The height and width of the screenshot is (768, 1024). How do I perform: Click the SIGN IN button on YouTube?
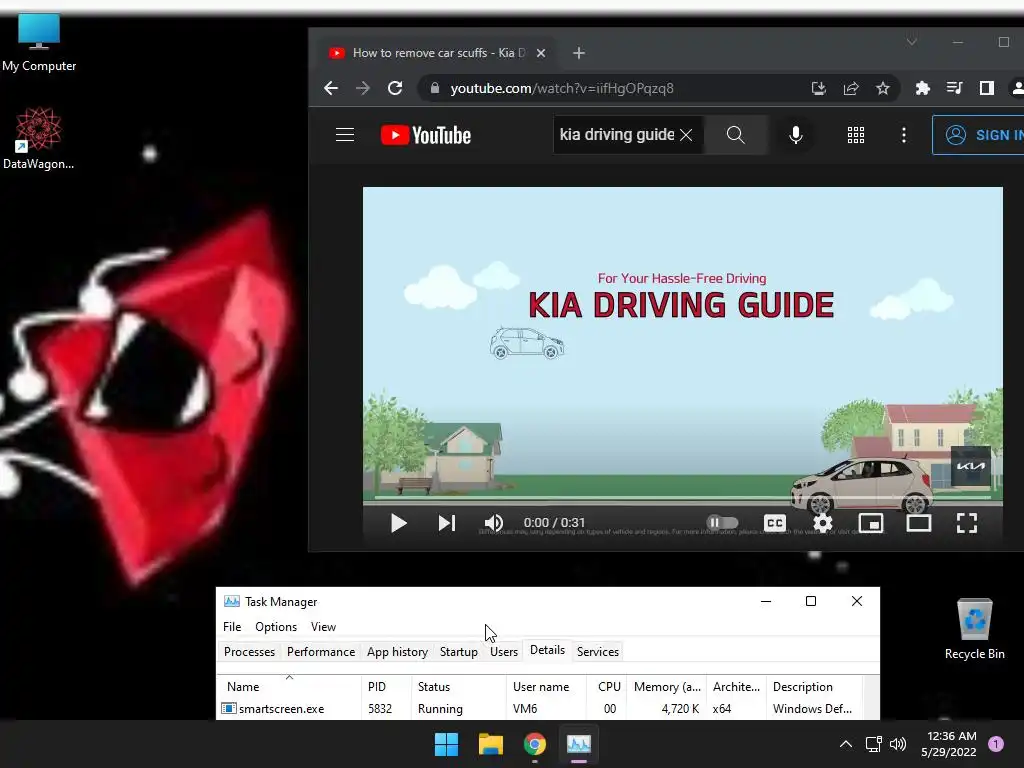(x=978, y=135)
